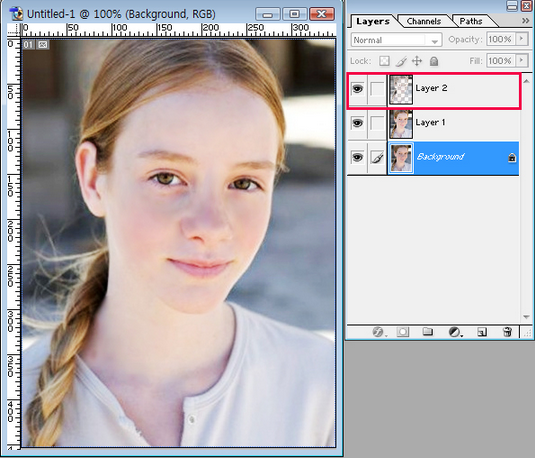Click the Add layer style icon

coord(378,332)
